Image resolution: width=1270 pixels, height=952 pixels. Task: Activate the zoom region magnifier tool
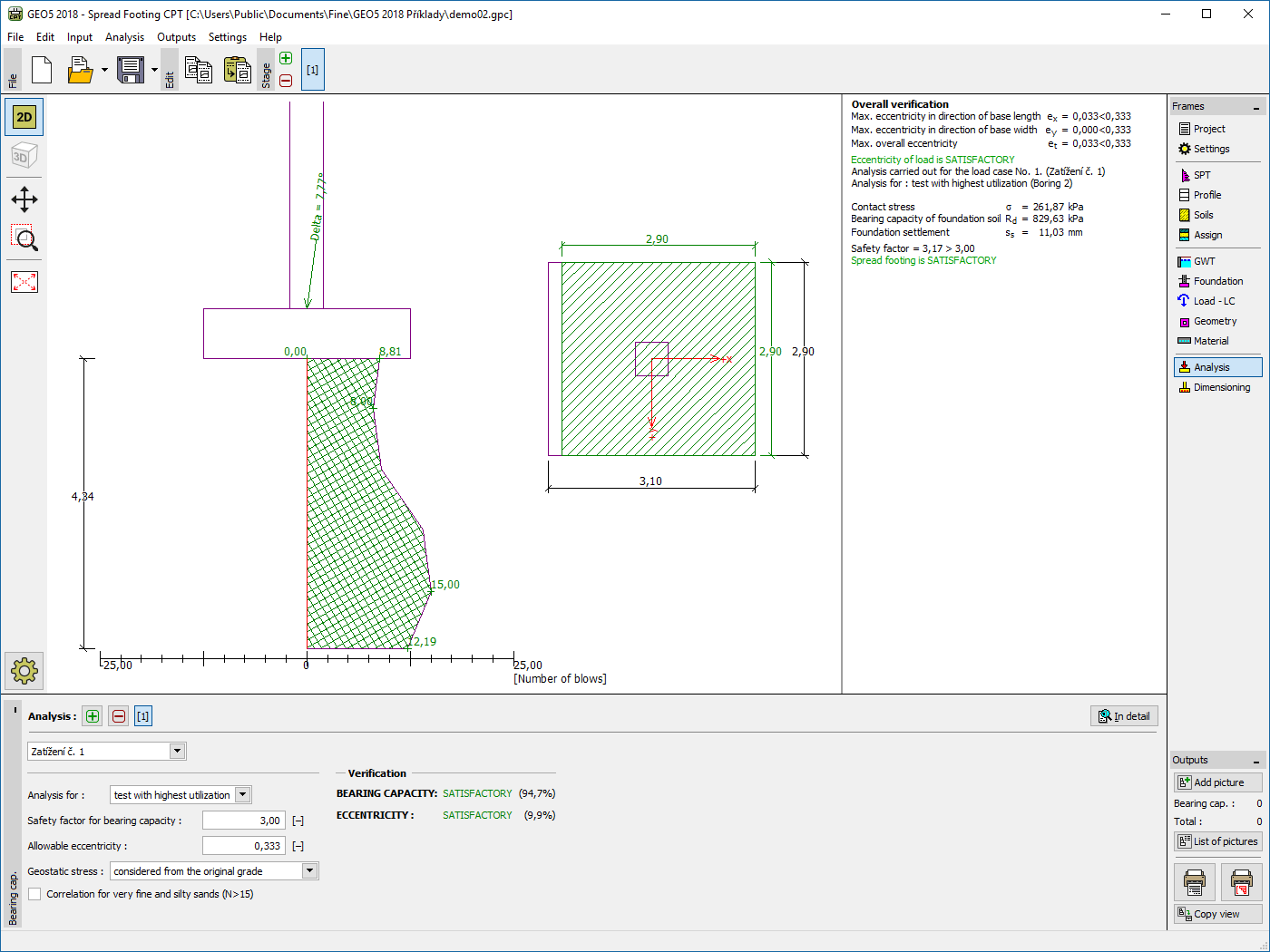[24, 239]
